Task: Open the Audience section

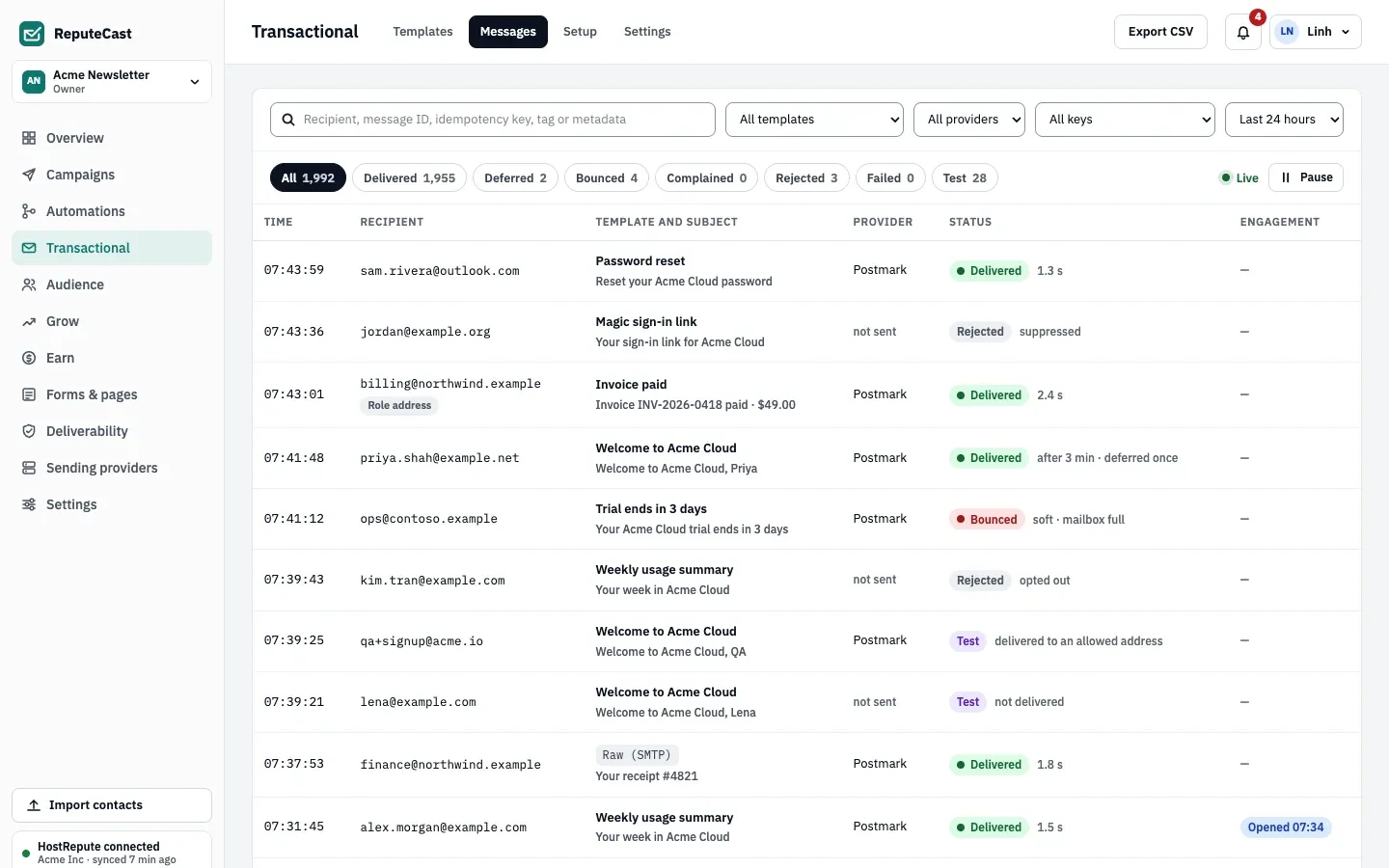Action: (x=112, y=285)
